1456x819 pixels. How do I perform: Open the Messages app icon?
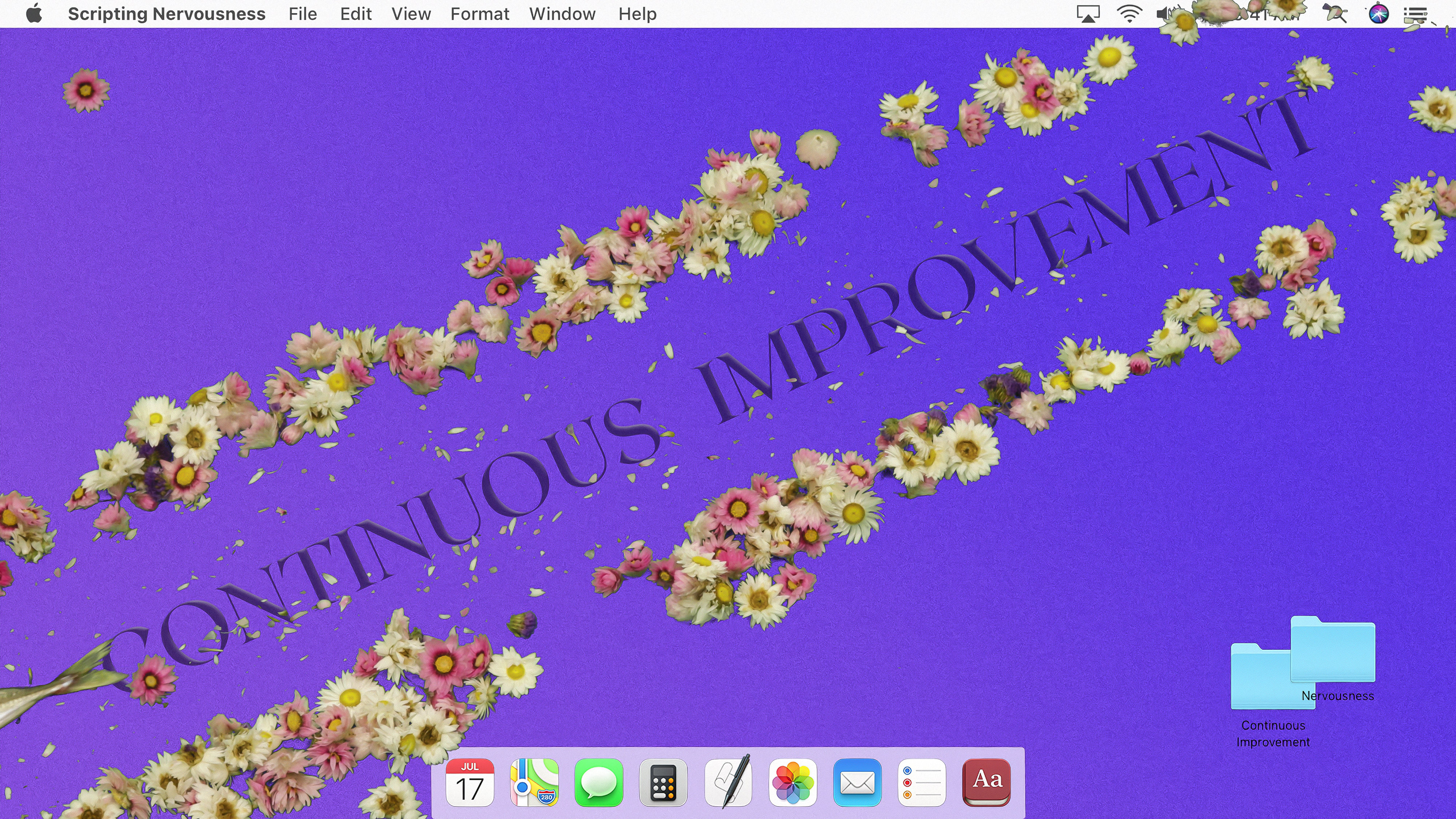598,782
